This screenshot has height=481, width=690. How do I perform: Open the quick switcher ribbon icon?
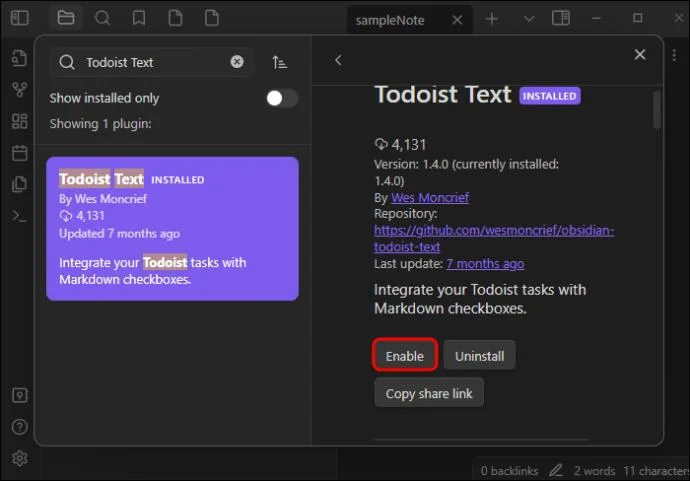(x=19, y=59)
